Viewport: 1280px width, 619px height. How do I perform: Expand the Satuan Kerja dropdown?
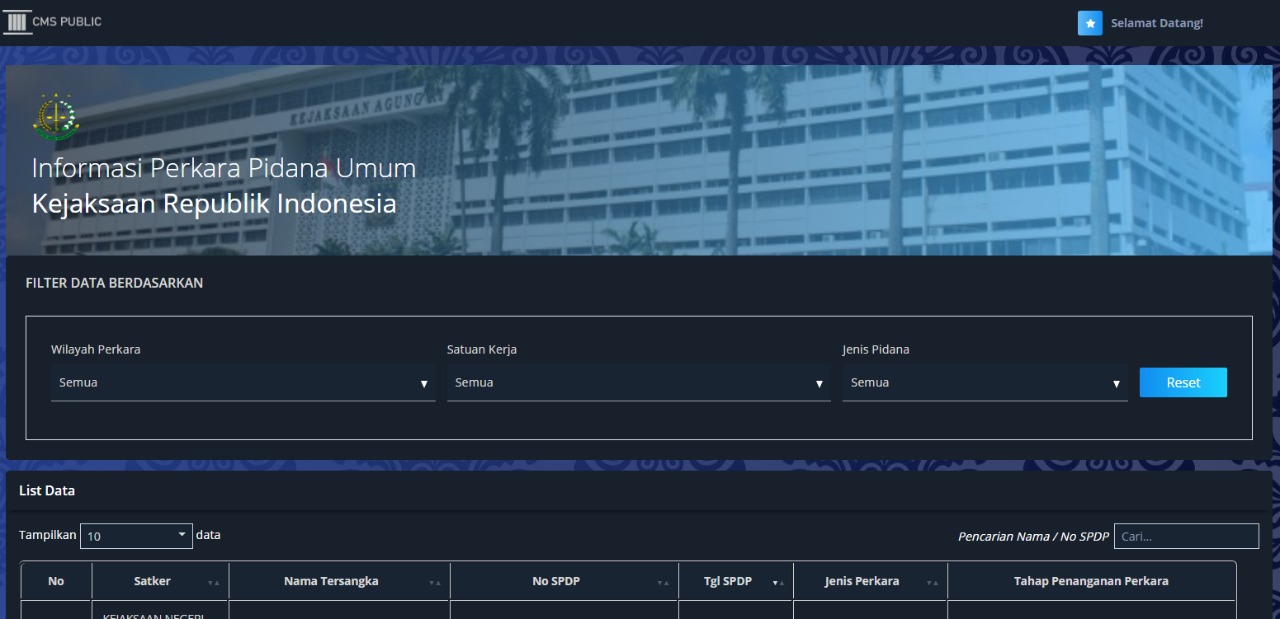pyautogui.click(x=638, y=383)
